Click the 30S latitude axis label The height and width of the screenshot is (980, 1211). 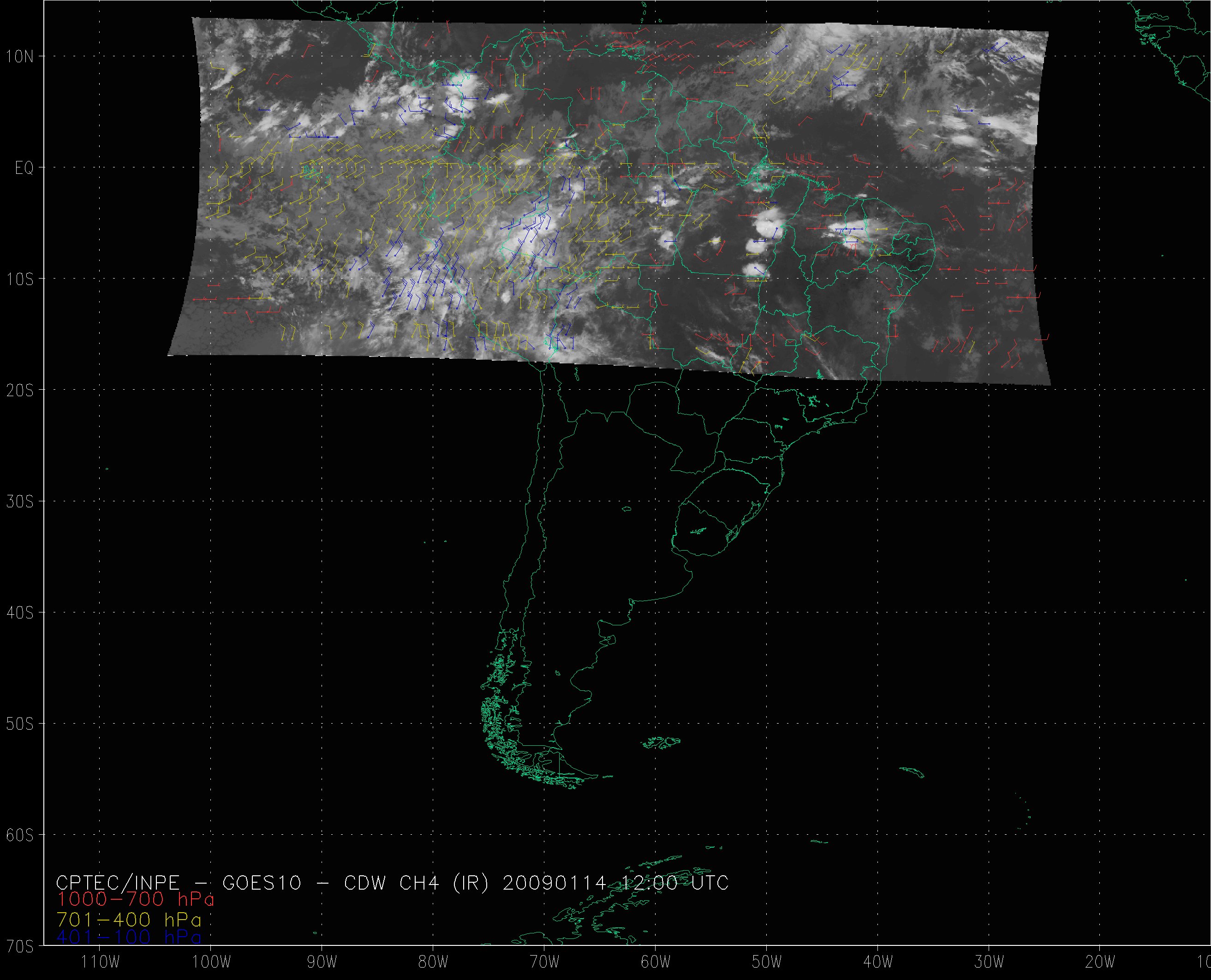[x=20, y=502]
